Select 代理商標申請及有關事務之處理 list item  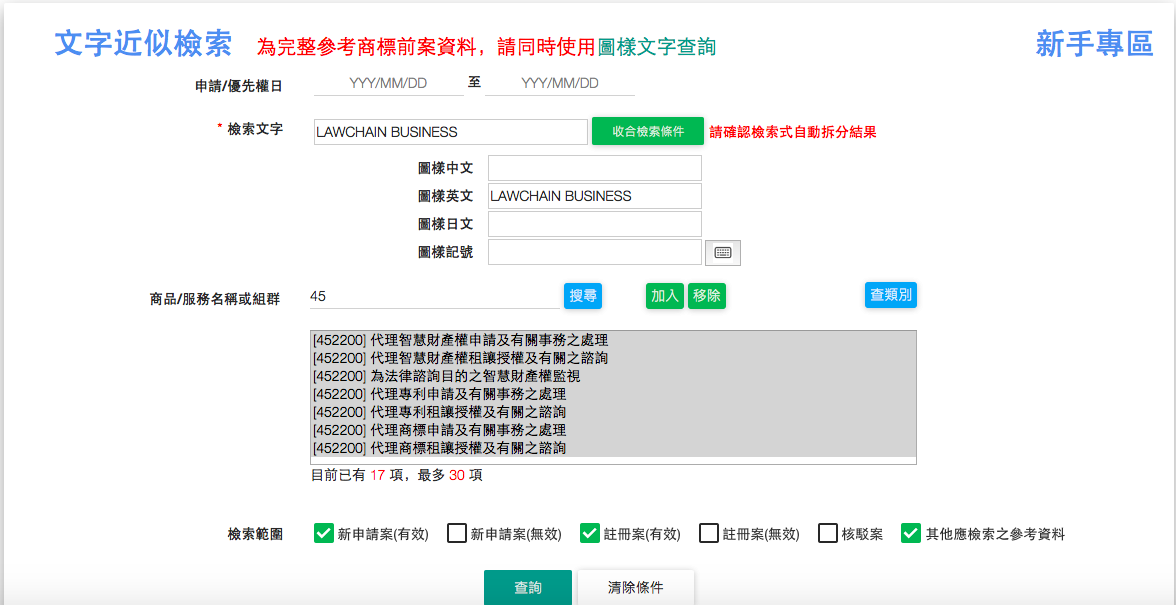(x=613, y=430)
